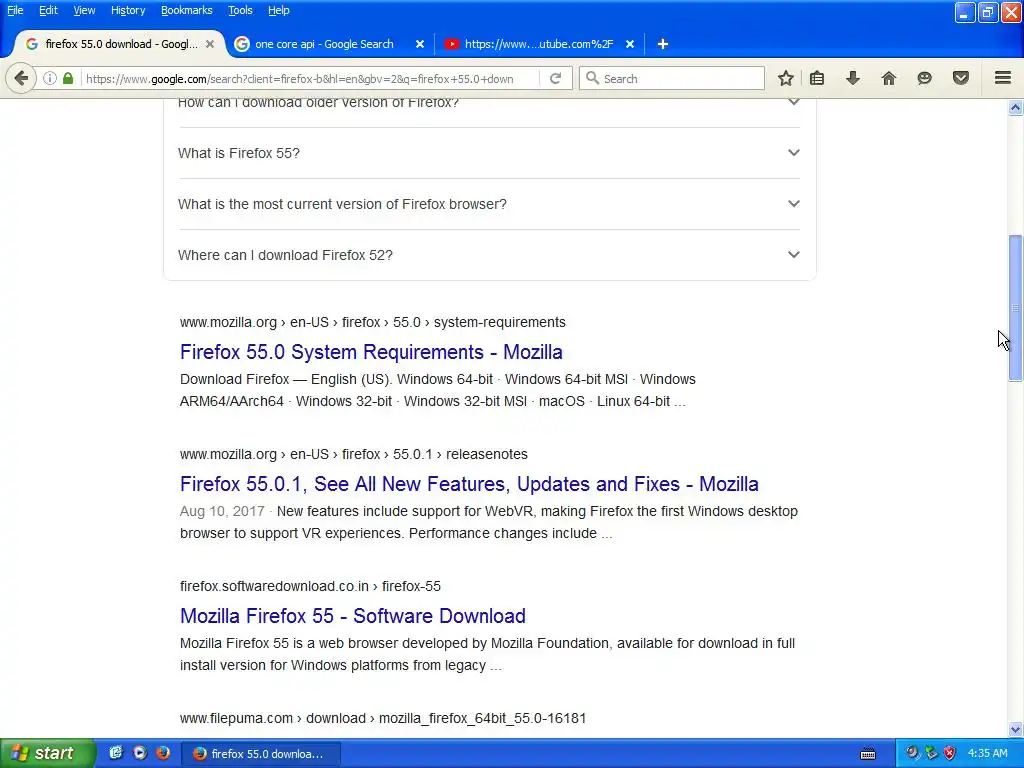1024x768 pixels.
Task: Expand 'most current version of Firefox browser' question
Action: click(x=489, y=204)
